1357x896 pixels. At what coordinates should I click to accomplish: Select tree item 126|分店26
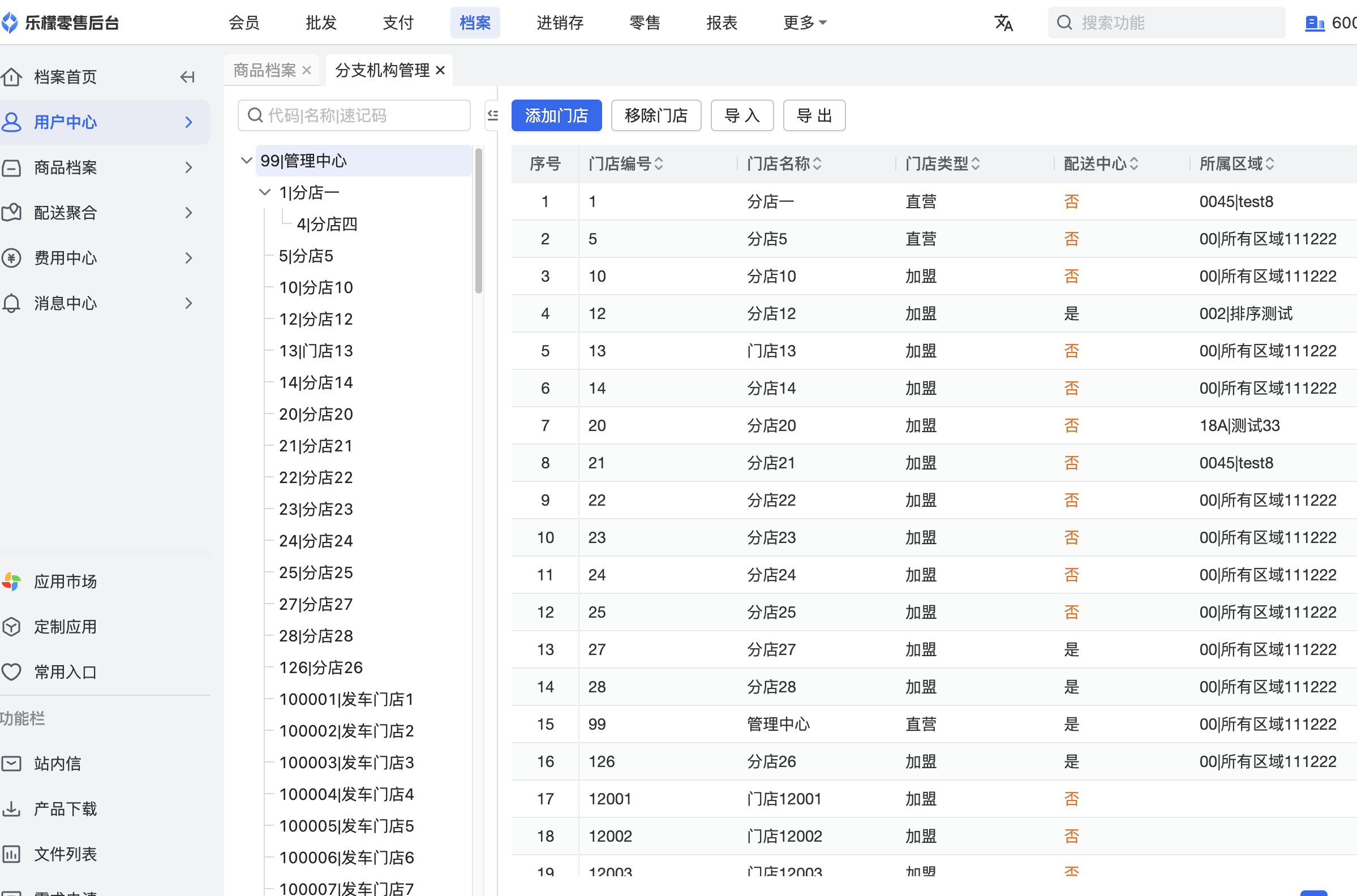click(x=321, y=667)
